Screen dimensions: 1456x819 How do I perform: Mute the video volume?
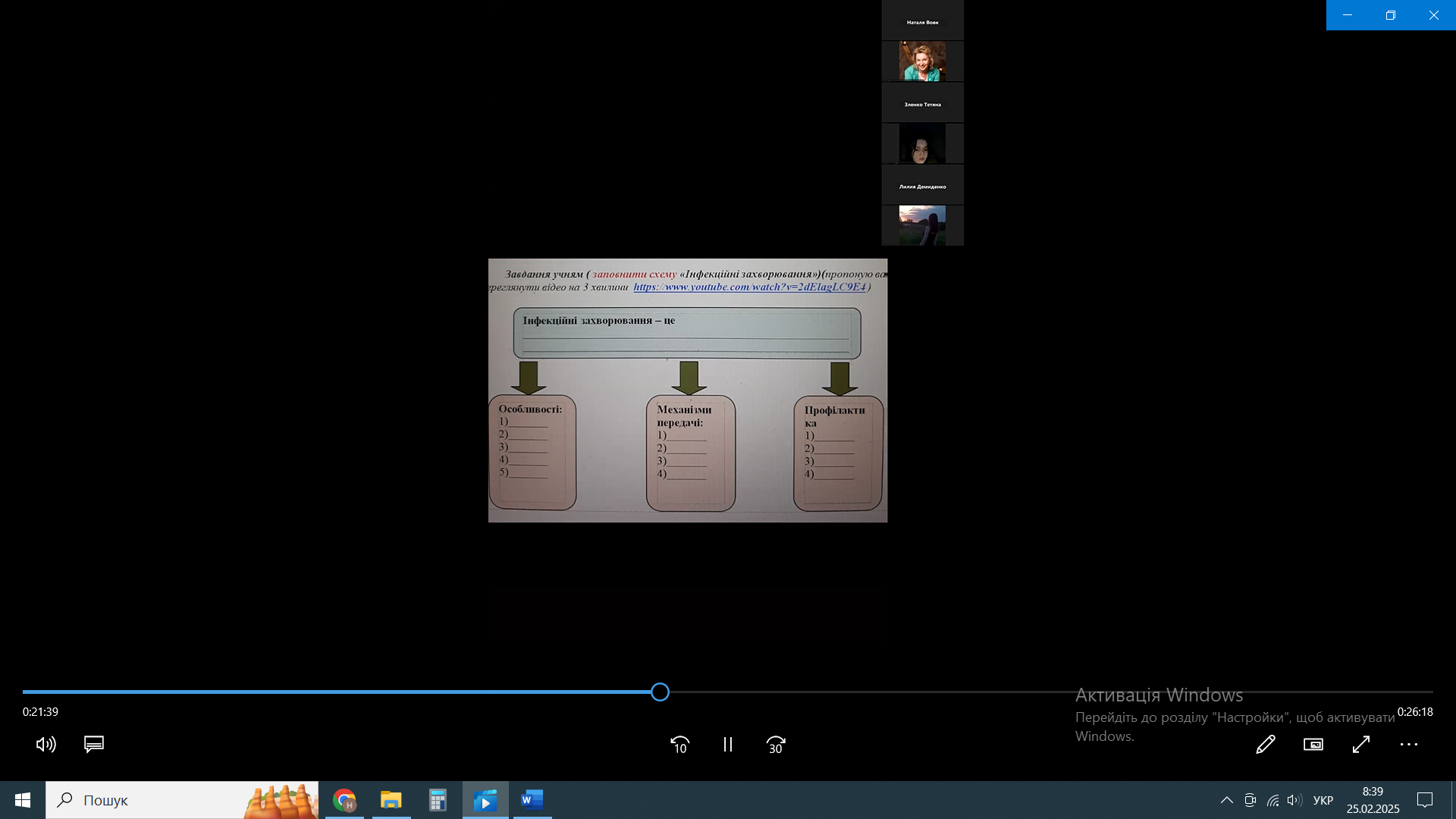click(x=45, y=745)
